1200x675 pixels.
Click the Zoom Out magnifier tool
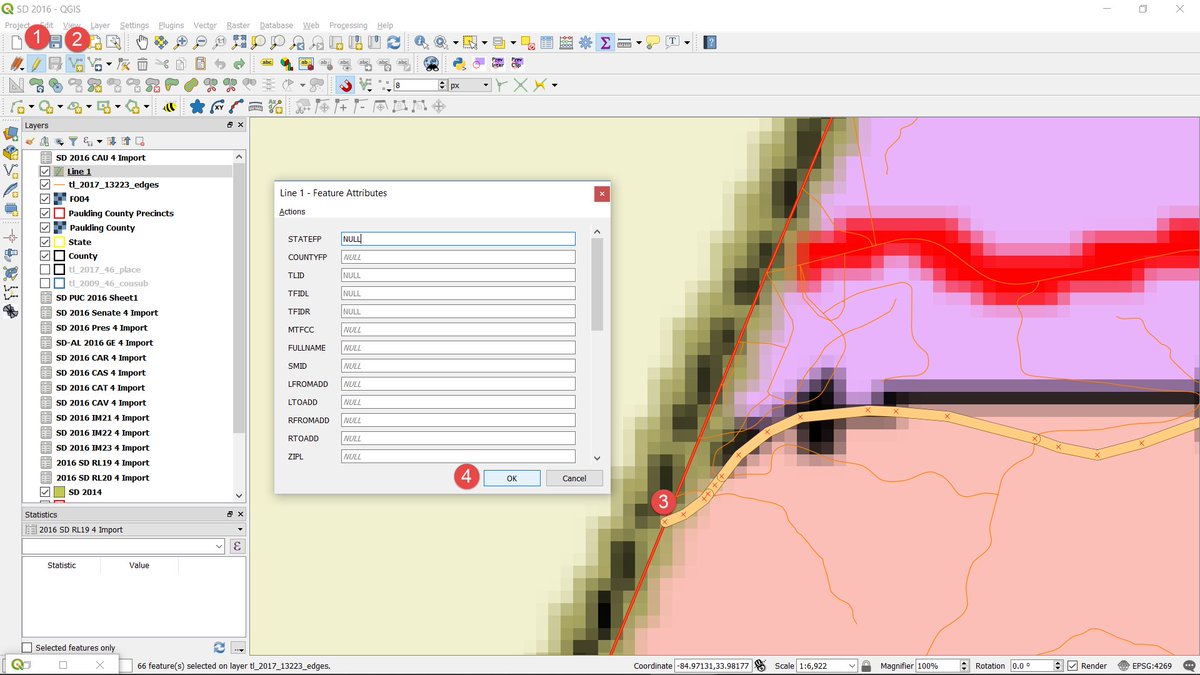point(200,43)
